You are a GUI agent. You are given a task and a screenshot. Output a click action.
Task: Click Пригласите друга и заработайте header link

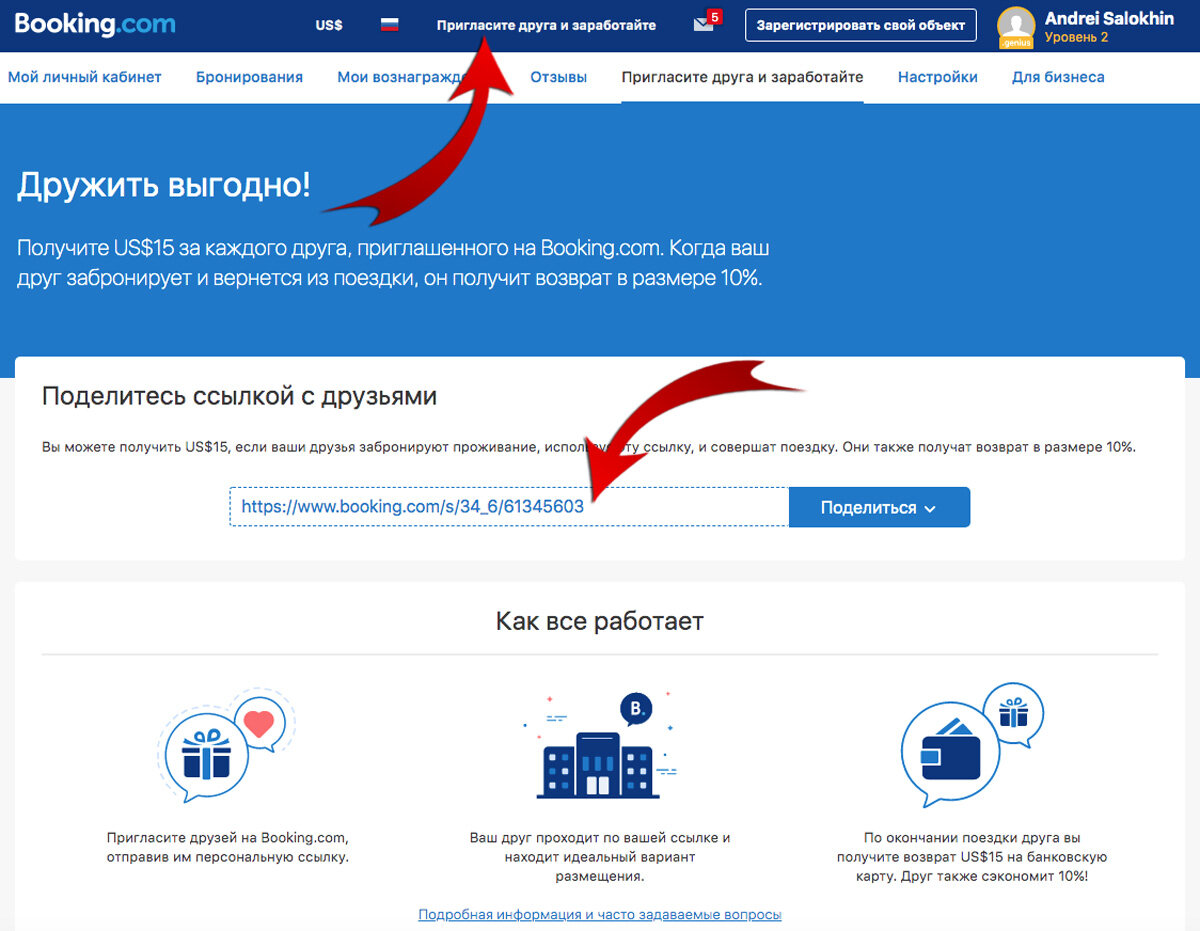pyautogui.click(x=547, y=25)
